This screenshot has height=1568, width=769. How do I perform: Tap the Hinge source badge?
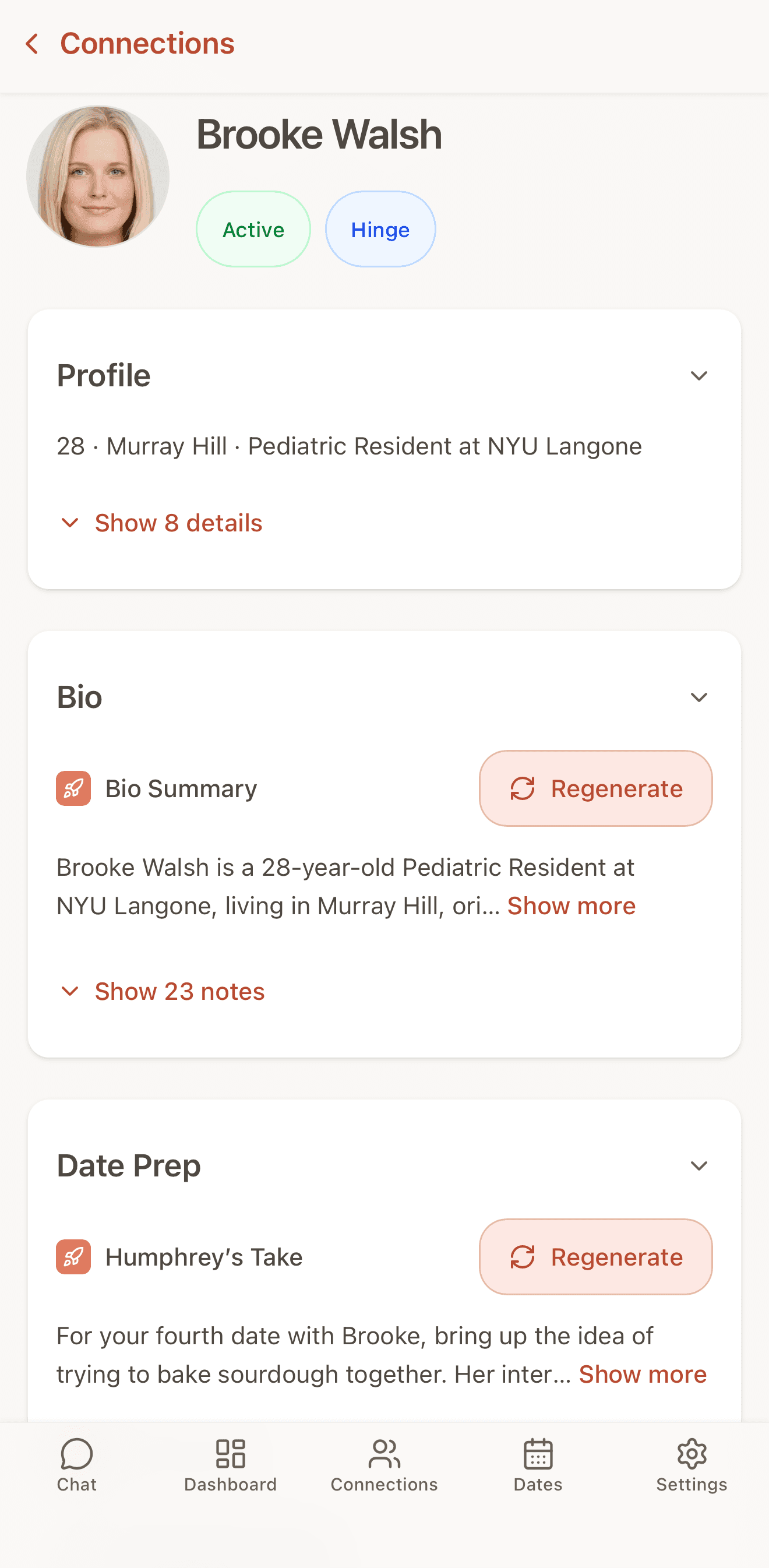[380, 230]
